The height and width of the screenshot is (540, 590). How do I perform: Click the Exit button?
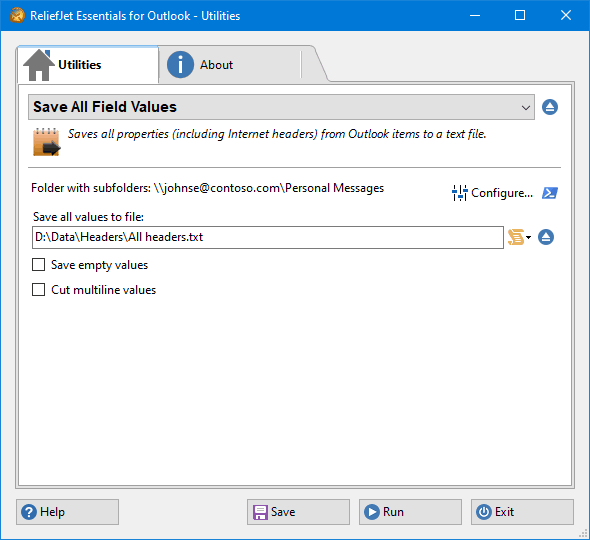coord(522,512)
